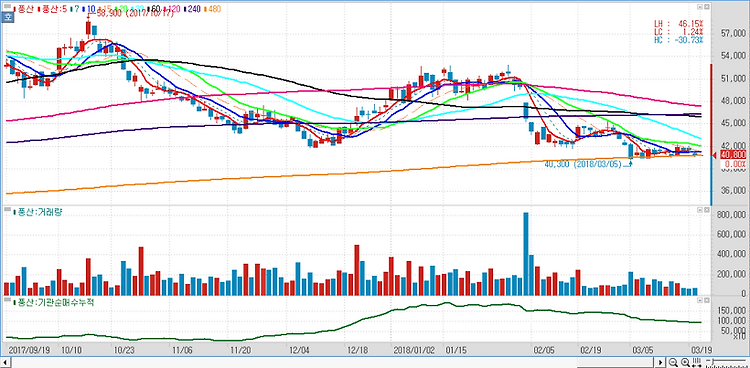Close the 기관순매수누적 panel
This screenshot has height=368, width=750.
point(706,300)
